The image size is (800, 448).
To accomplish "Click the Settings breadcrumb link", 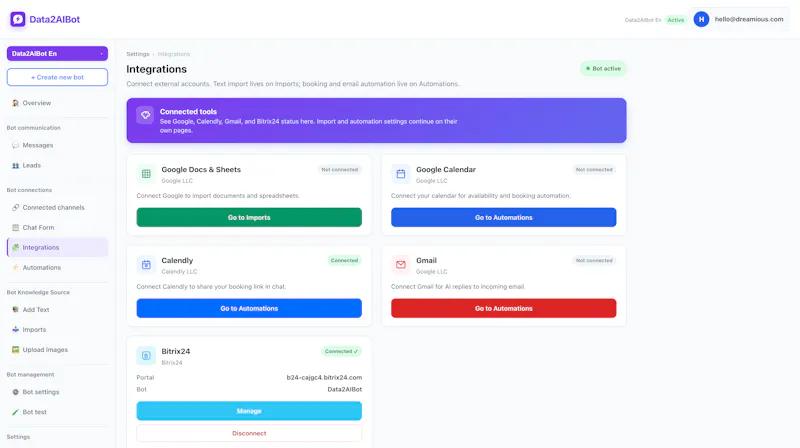I will click(x=138, y=54).
